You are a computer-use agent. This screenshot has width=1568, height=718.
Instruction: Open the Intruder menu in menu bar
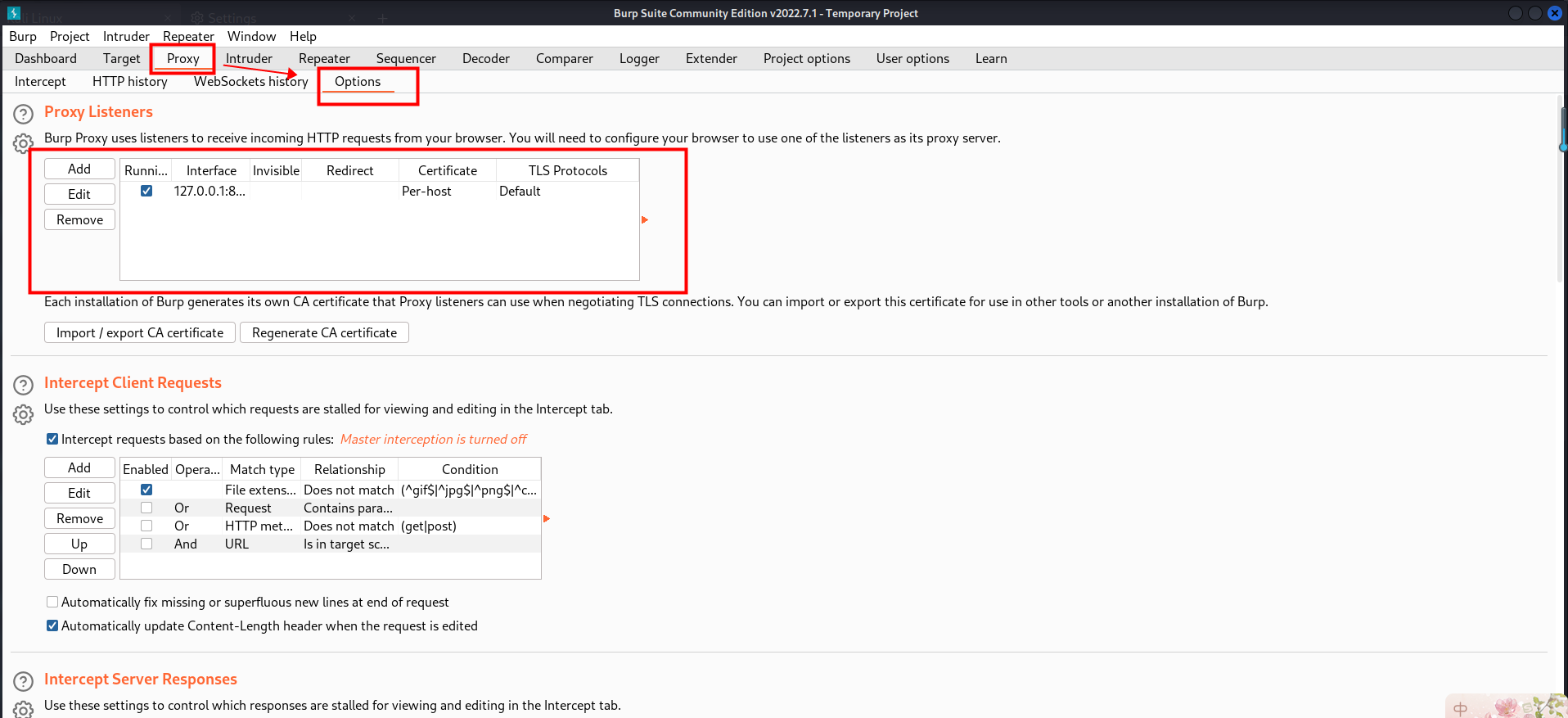pos(126,36)
